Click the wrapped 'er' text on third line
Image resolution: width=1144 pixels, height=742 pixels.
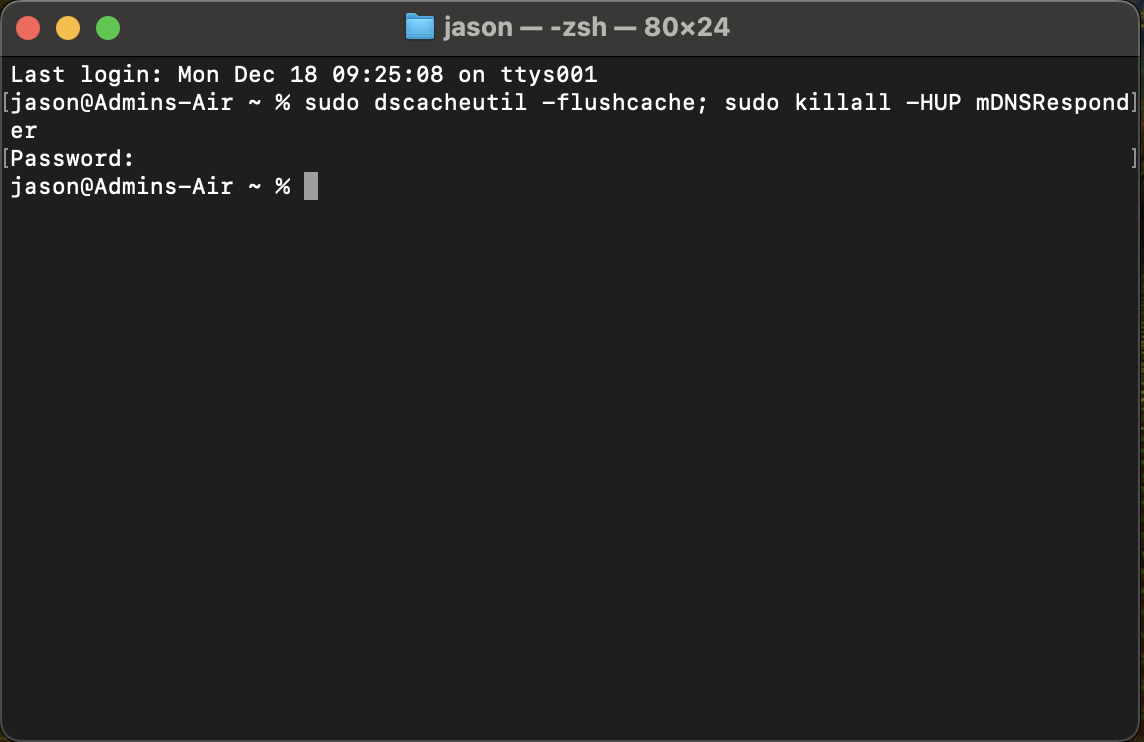[23, 131]
